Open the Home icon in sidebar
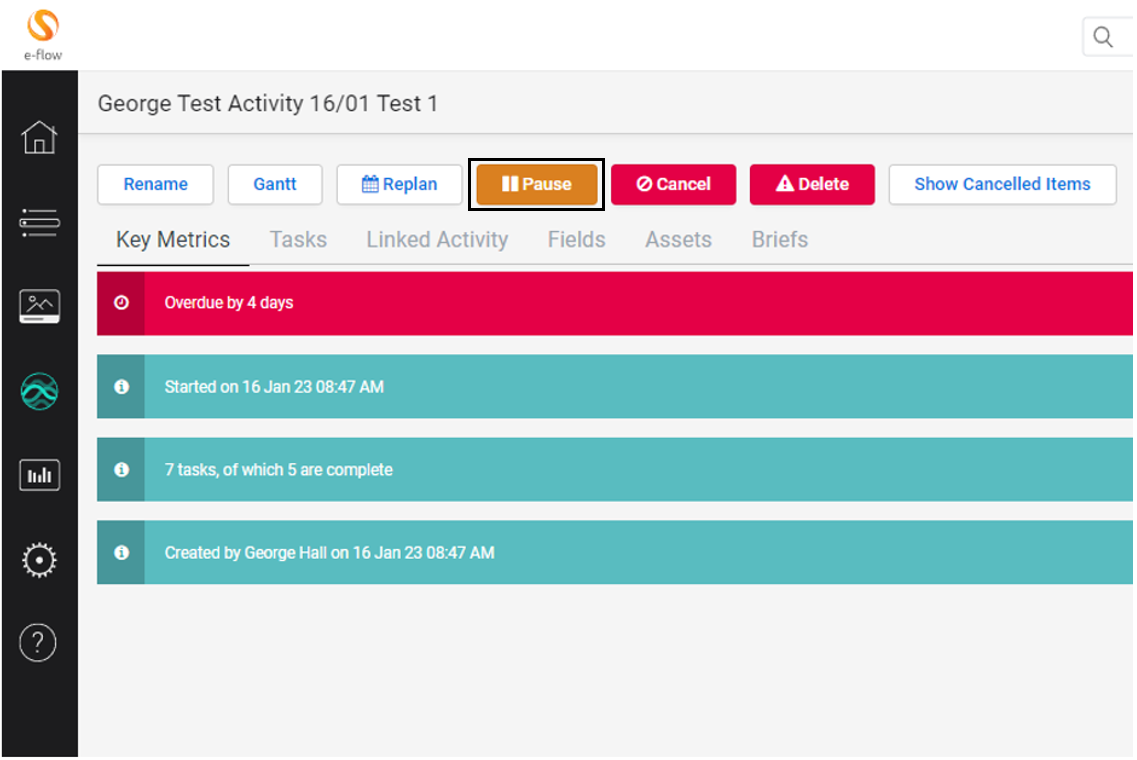 pos(40,137)
